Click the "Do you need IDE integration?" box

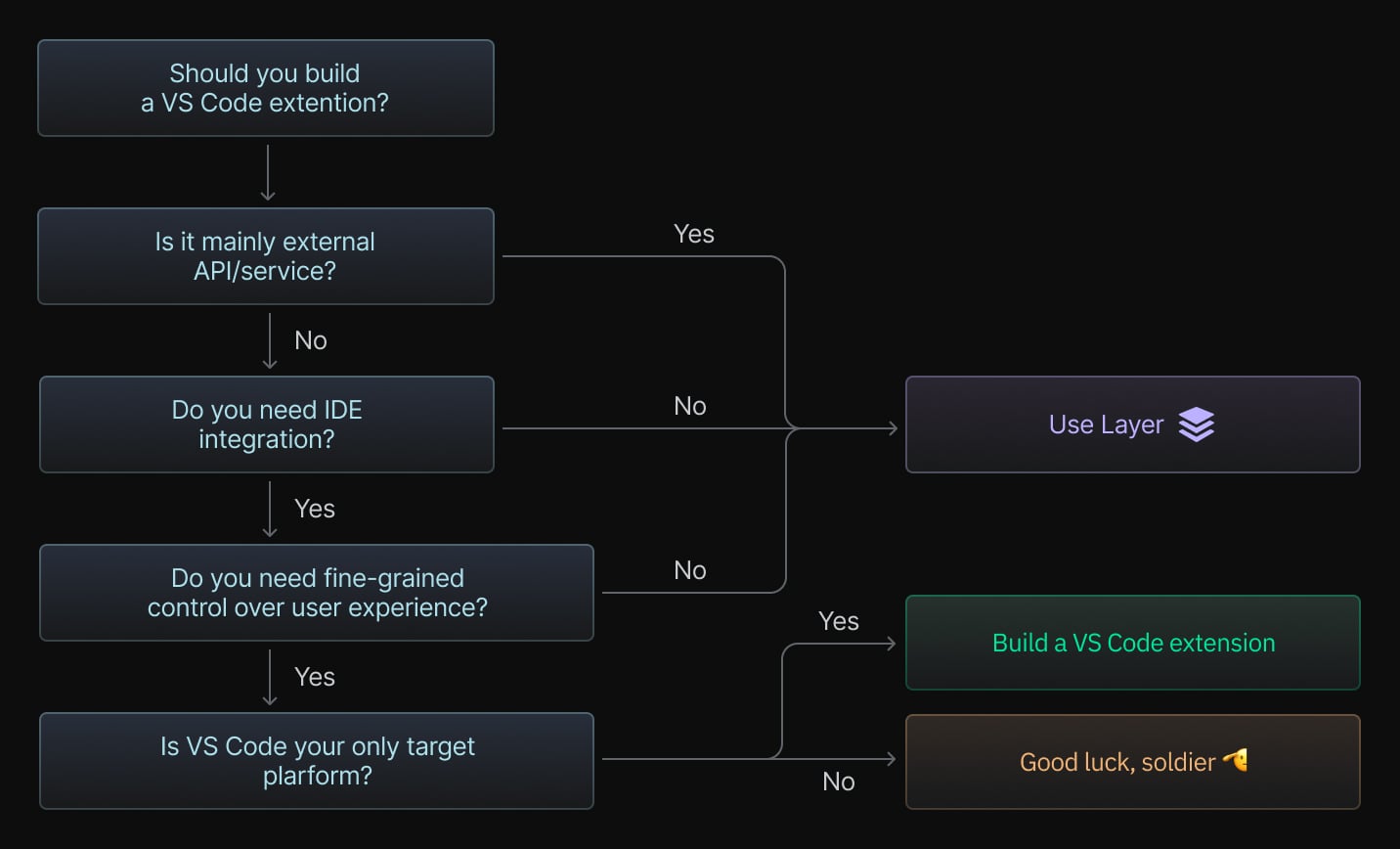(x=267, y=424)
